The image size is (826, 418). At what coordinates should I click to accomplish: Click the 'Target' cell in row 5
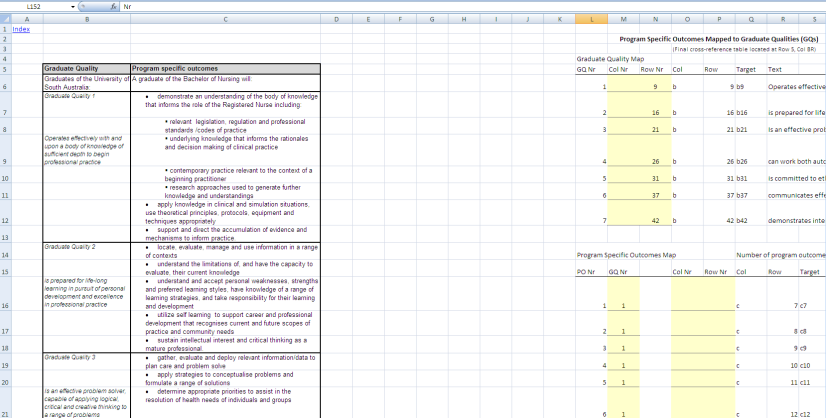751,69
